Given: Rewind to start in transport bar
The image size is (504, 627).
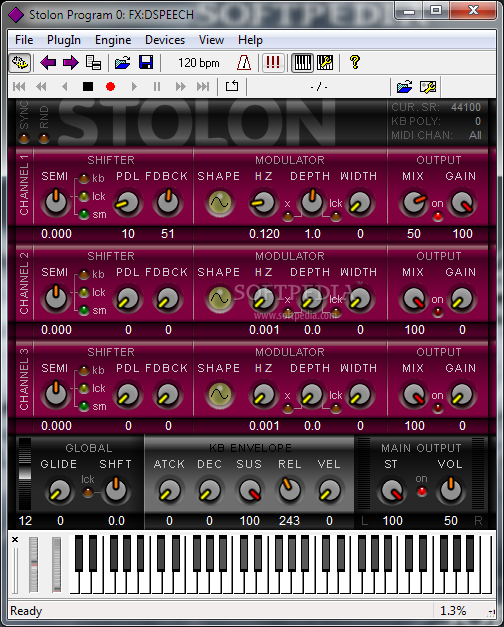Looking at the screenshot, I should [x=19, y=87].
